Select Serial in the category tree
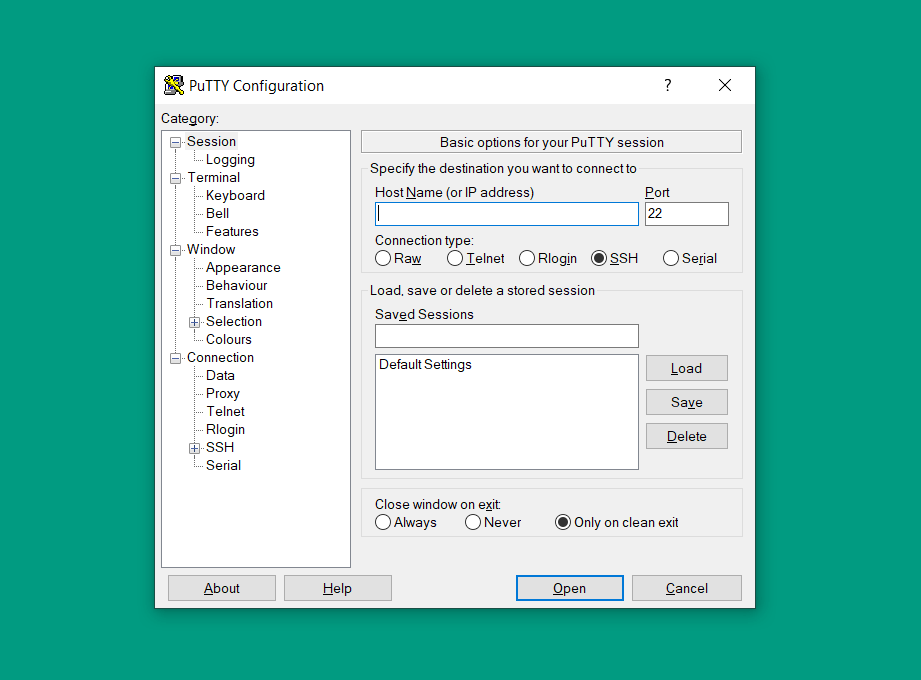921x680 pixels. (223, 466)
